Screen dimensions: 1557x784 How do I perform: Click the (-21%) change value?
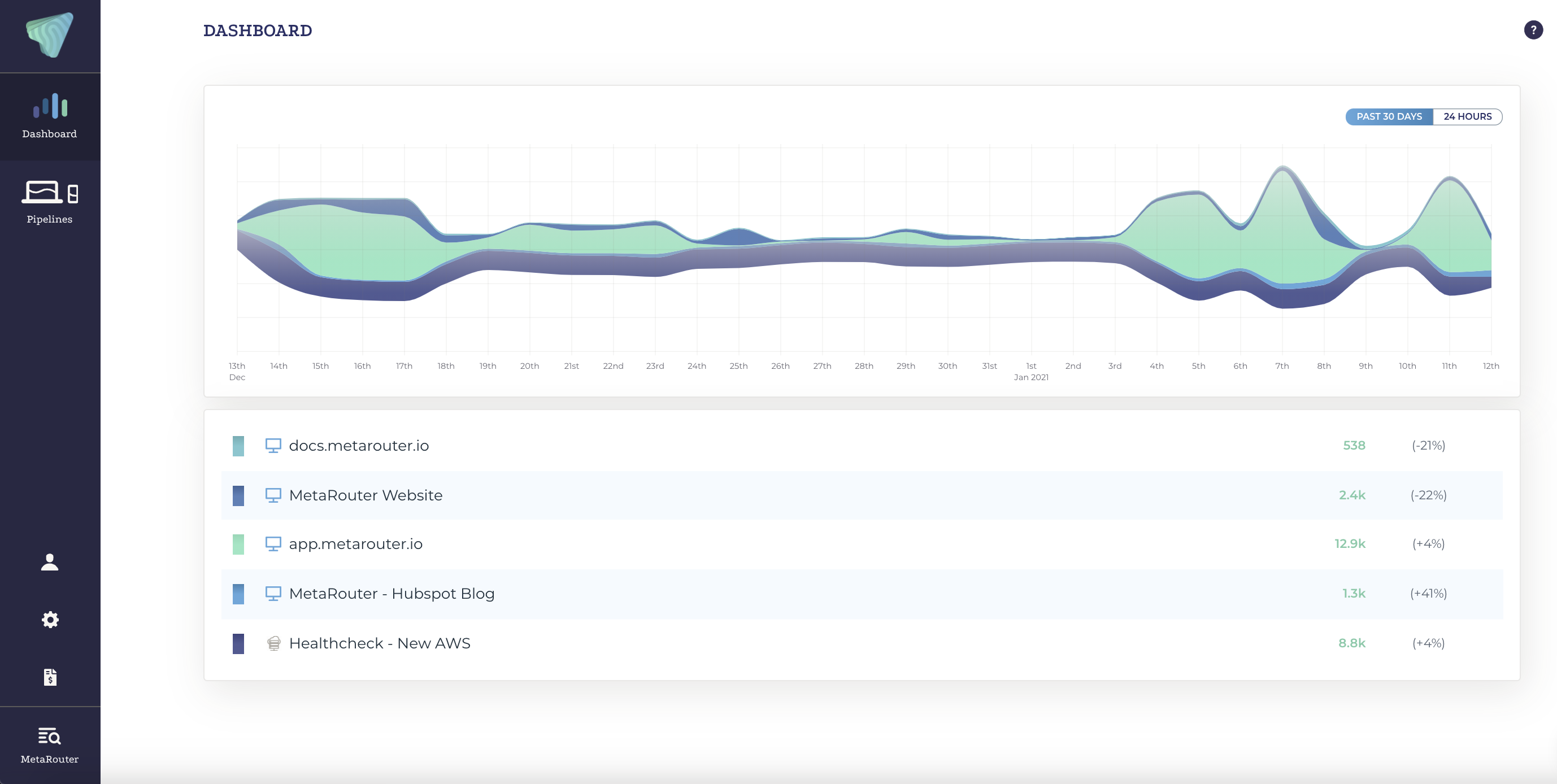1428,446
